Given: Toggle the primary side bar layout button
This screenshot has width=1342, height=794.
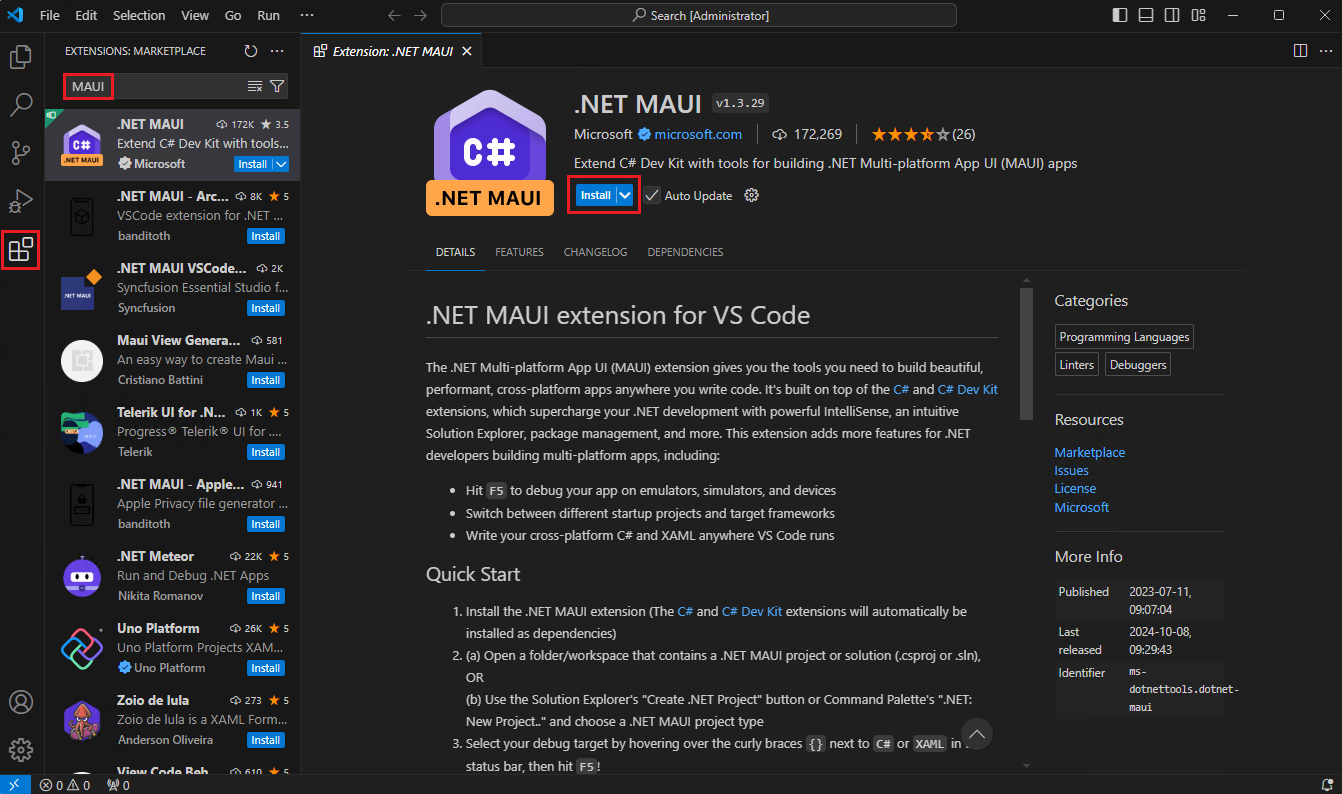Looking at the screenshot, I should point(1119,16).
